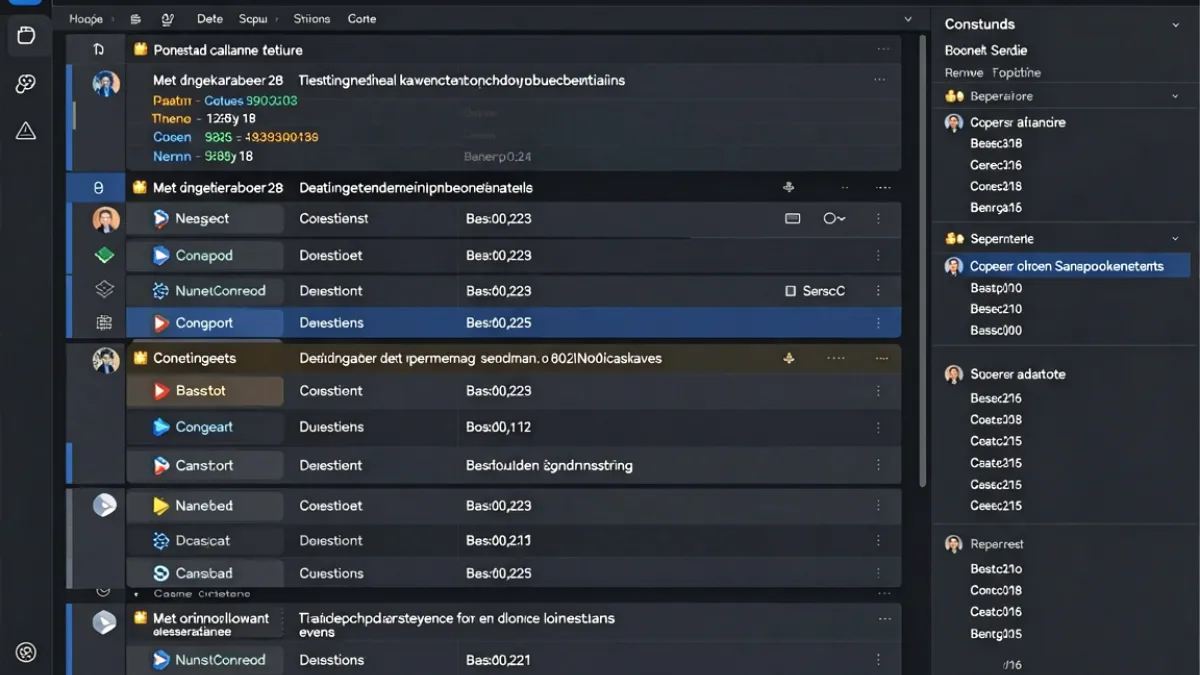Select the stacked layers icon beside NunetConreod
The height and width of the screenshot is (675, 1200).
click(x=105, y=290)
